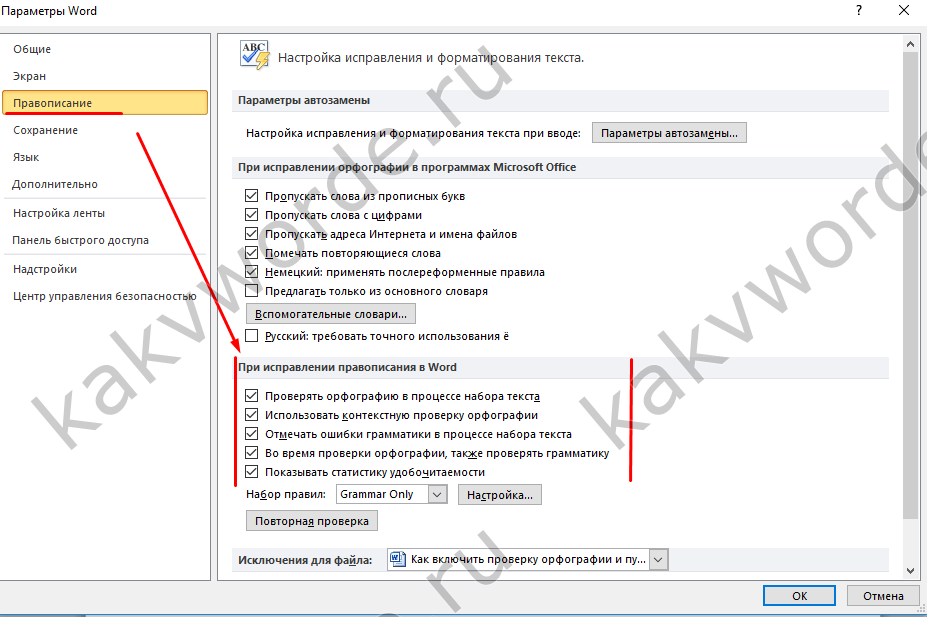Click the scrollbar down arrow
This screenshot has height=617, width=927.
pos(910,571)
